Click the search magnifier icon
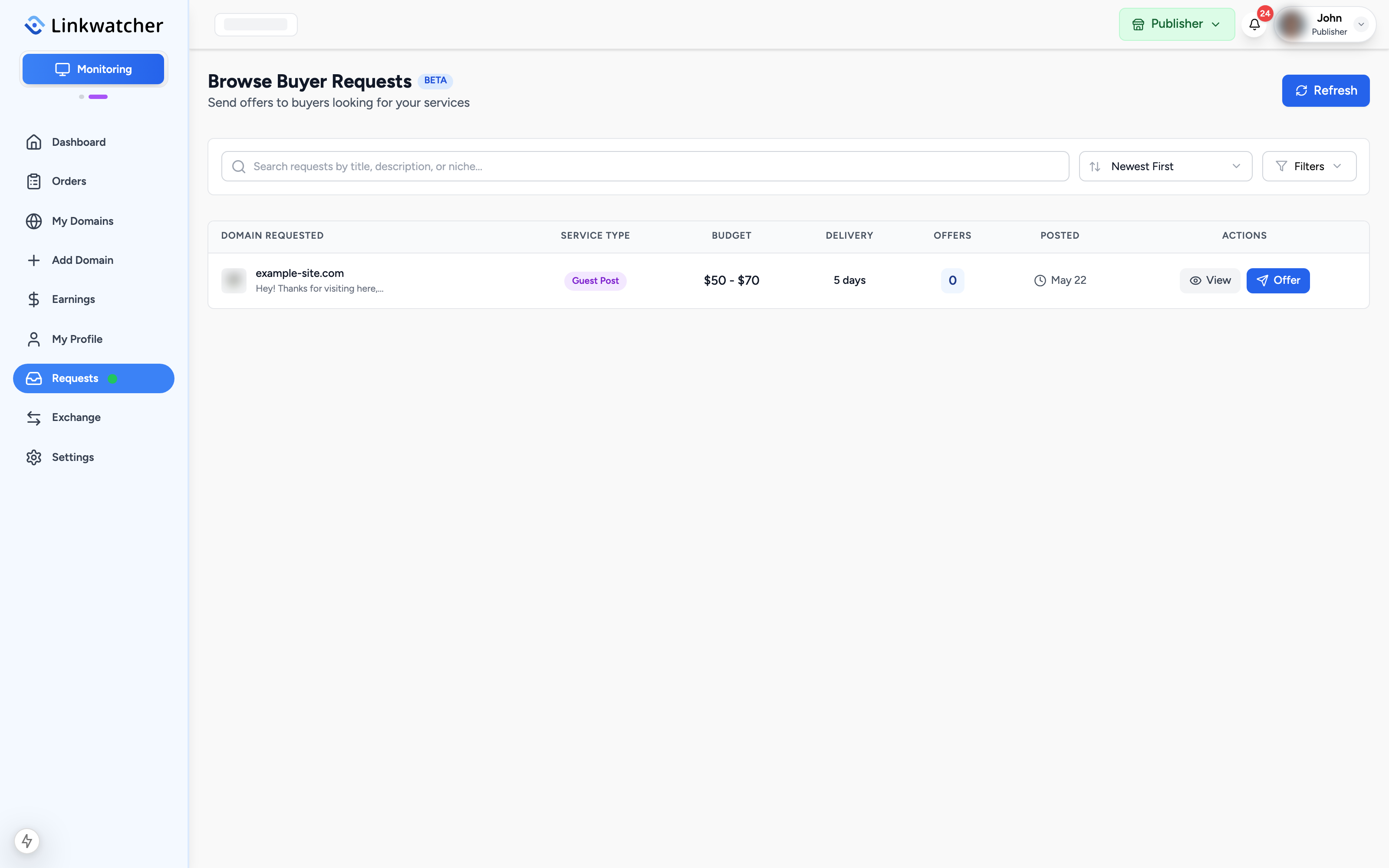 coord(239,167)
